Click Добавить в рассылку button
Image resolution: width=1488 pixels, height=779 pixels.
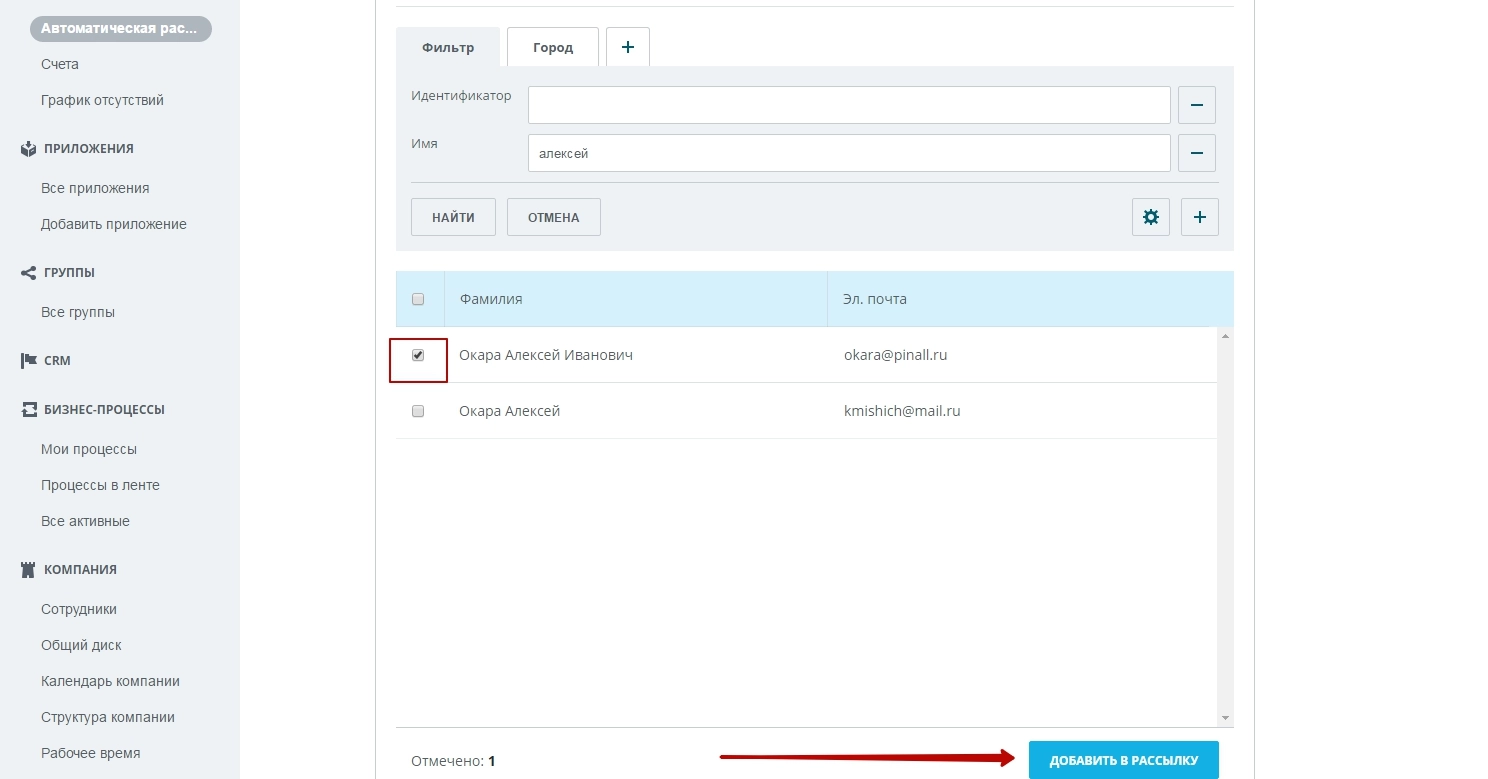[1123, 760]
